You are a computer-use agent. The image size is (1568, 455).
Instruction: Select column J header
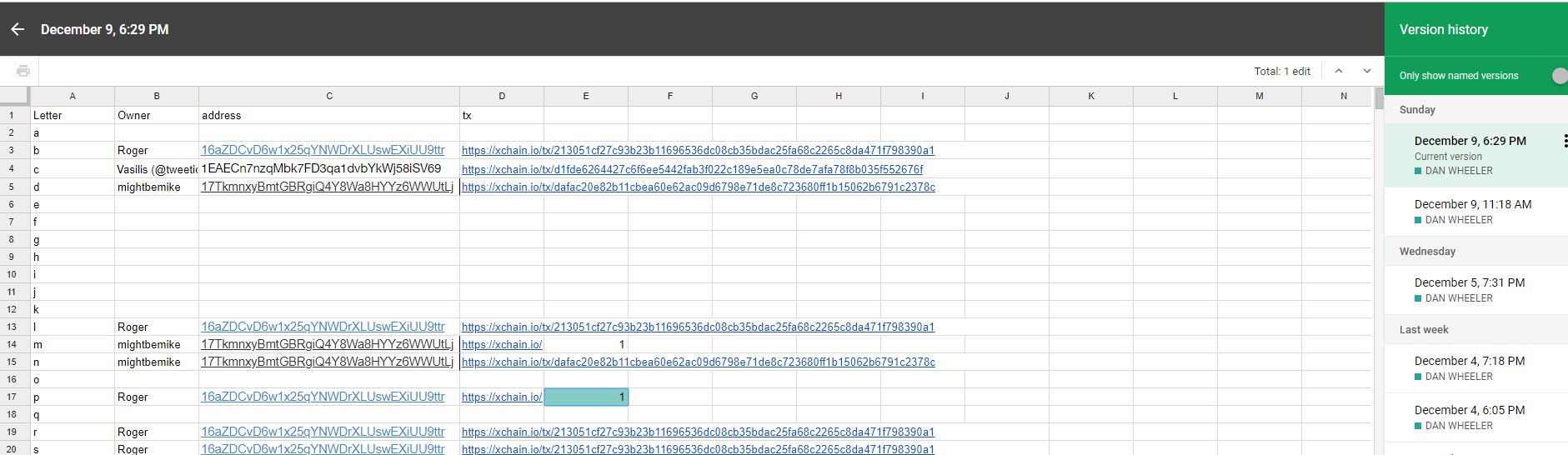[1007, 96]
